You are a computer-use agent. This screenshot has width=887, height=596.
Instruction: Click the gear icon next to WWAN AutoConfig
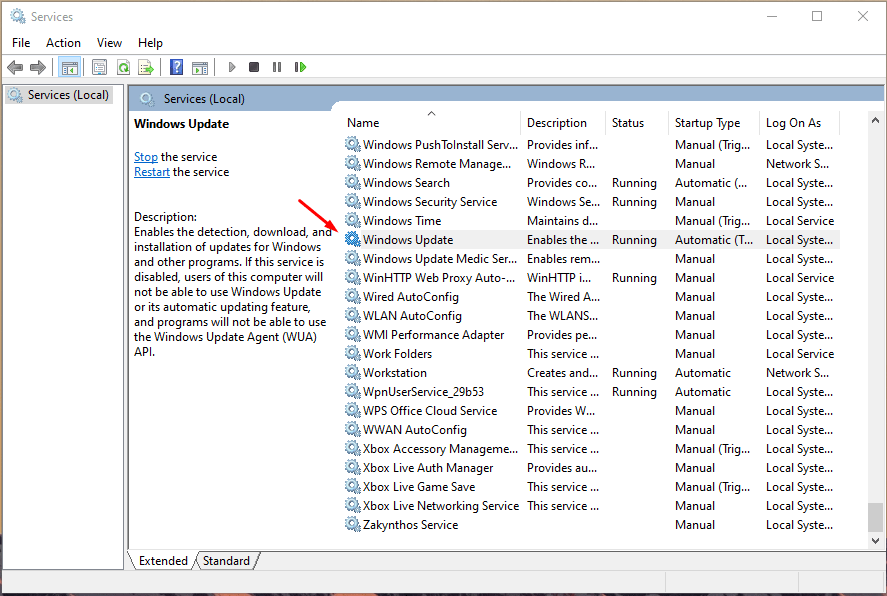353,429
